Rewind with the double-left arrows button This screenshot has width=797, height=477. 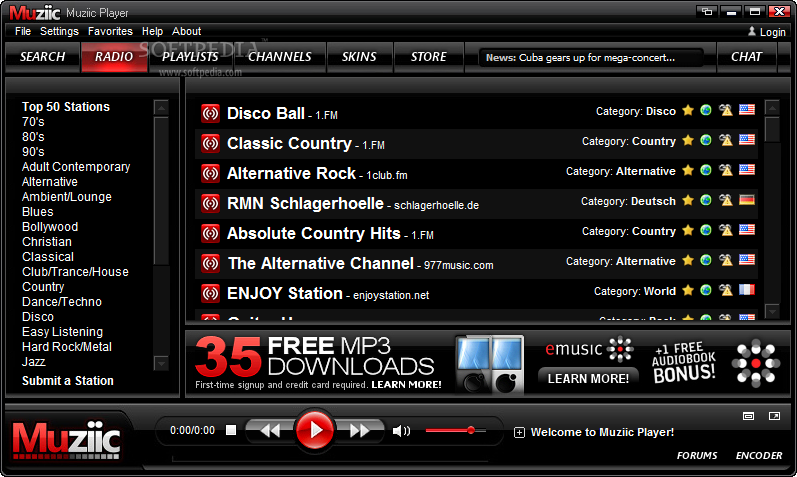tap(270, 431)
